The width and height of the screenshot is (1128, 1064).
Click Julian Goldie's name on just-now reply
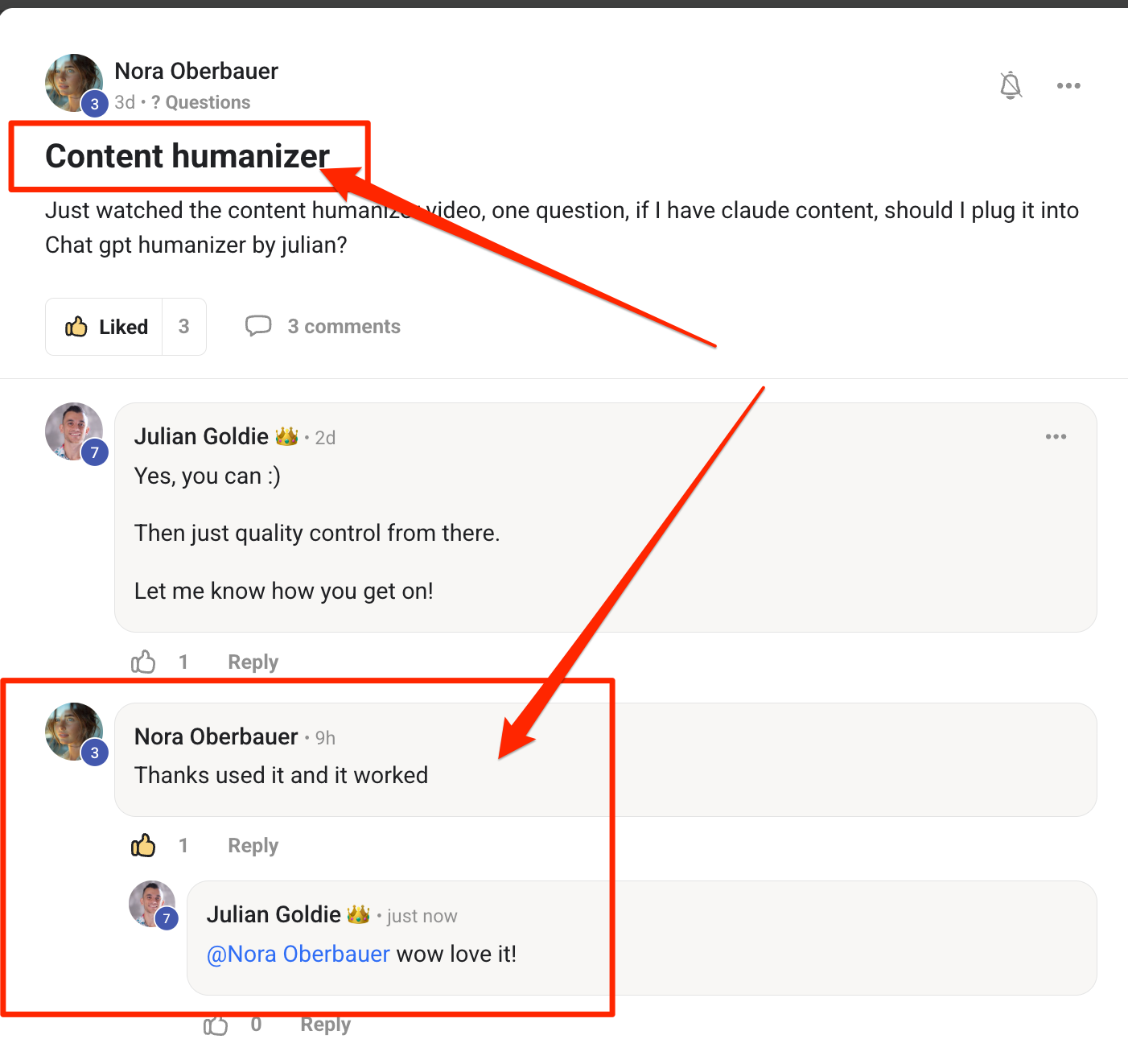click(274, 914)
